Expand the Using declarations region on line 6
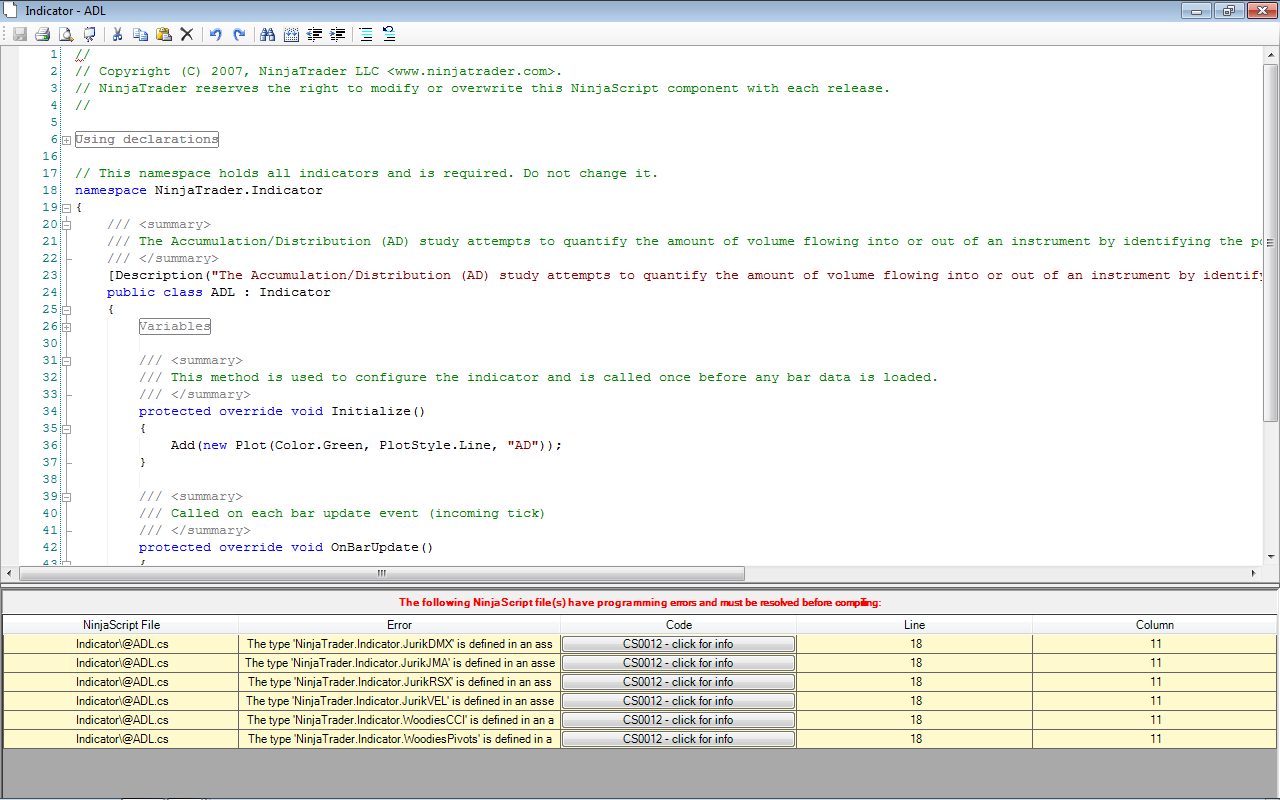This screenshot has width=1280, height=800. tap(66, 140)
